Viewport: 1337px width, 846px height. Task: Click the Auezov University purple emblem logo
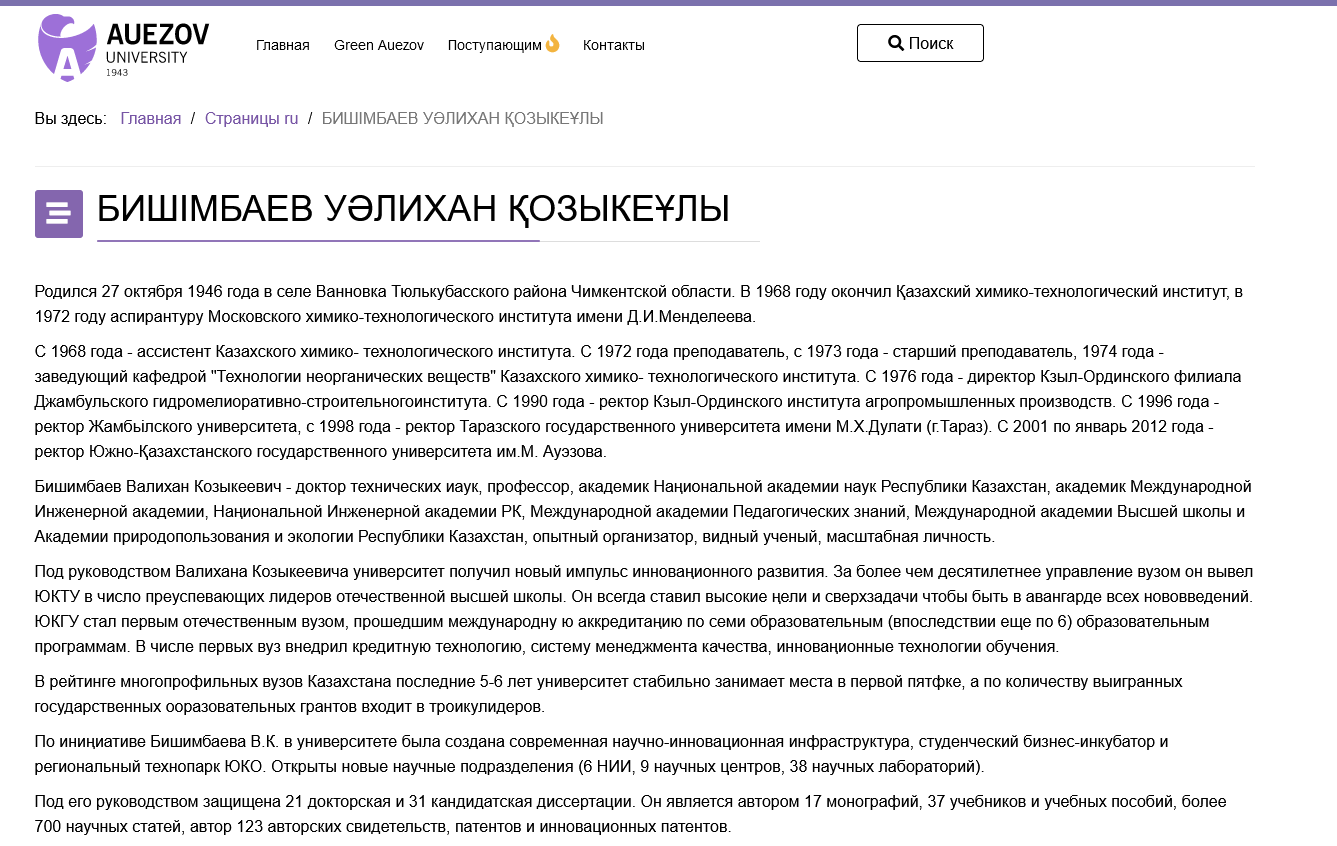(67, 47)
